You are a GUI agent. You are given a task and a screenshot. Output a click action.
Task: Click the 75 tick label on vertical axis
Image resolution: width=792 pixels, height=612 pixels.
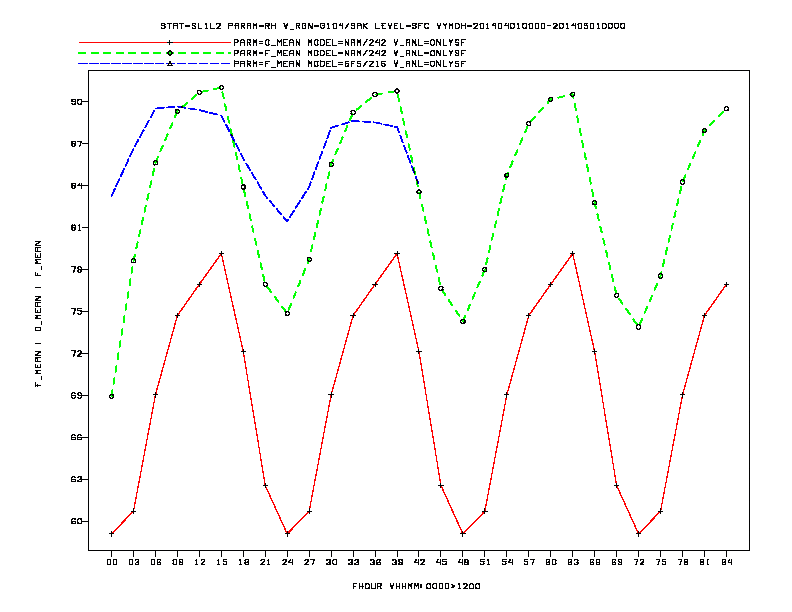76,311
